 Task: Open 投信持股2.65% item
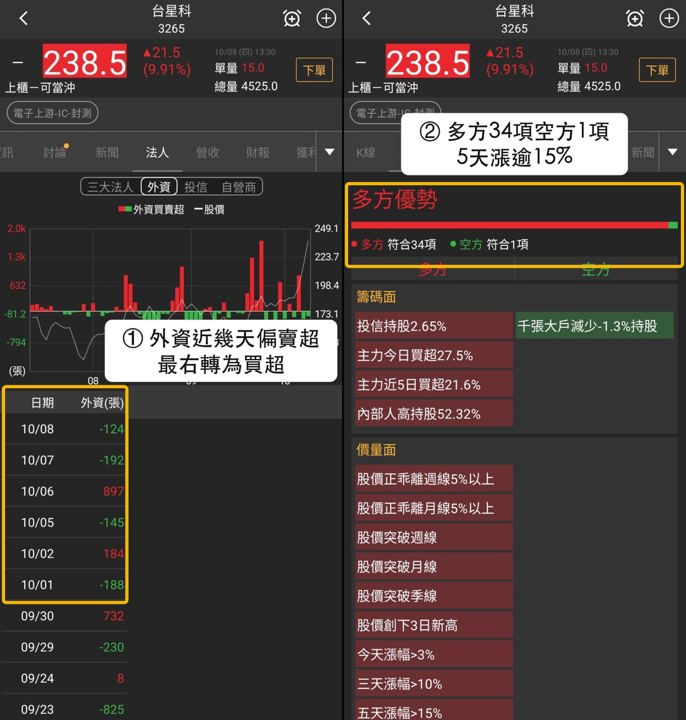click(x=433, y=326)
